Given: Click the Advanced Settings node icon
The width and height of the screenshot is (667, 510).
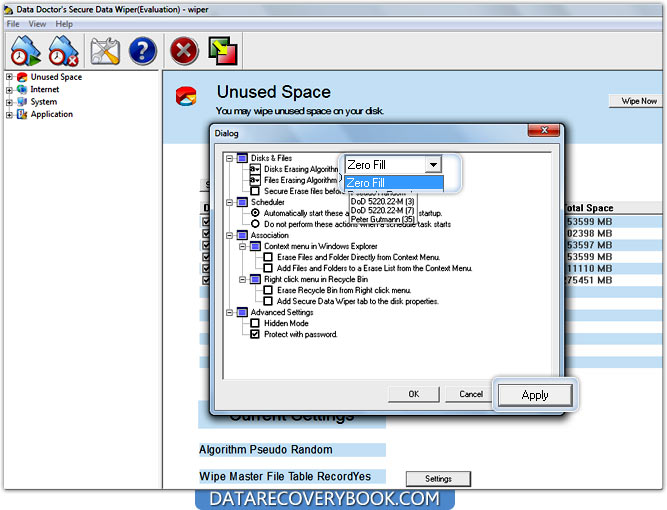Looking at the screenshot, I should coord(242,313).
